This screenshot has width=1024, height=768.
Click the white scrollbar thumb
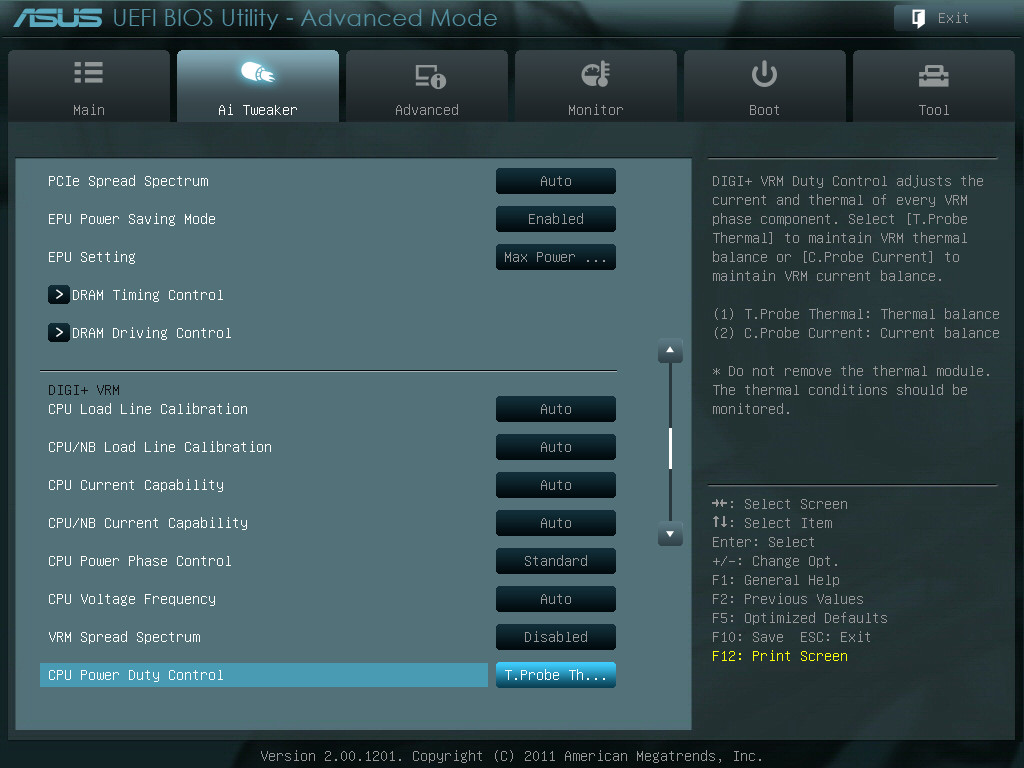coord(671,448)
